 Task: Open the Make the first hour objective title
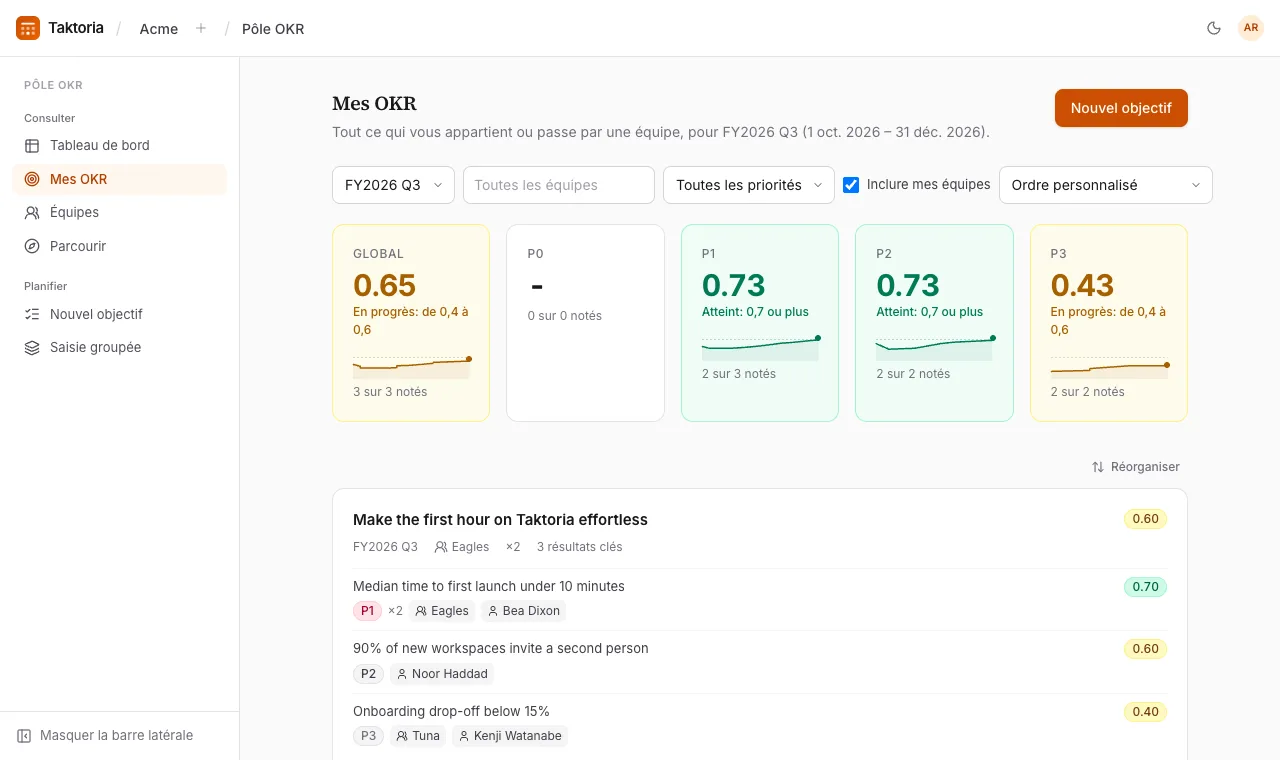pos(500,520)
